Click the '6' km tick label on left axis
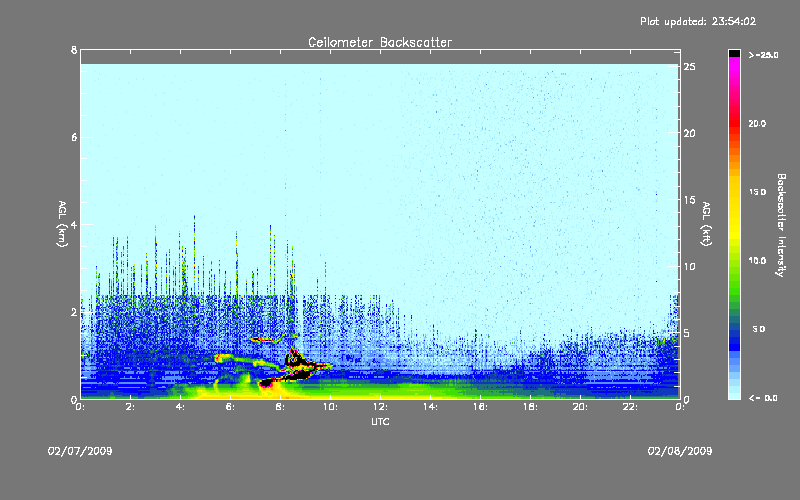 pyautogui.click(x=74, y=137)
